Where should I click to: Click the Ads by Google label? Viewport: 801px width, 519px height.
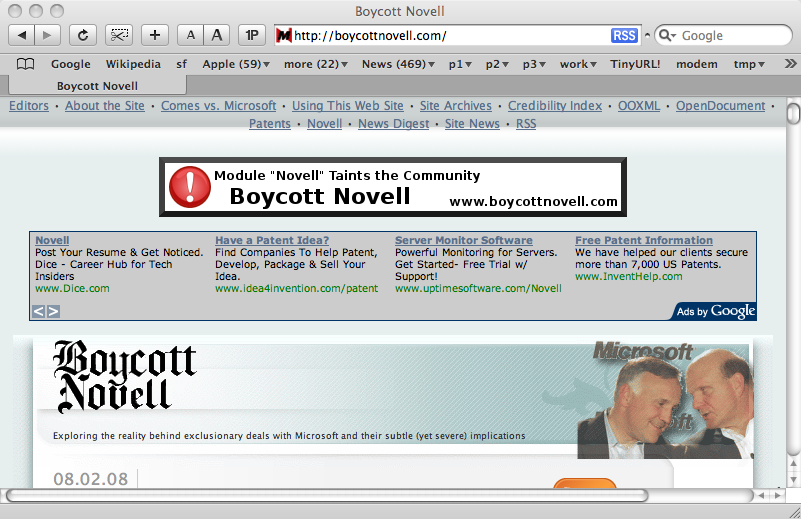coord(715,311)
